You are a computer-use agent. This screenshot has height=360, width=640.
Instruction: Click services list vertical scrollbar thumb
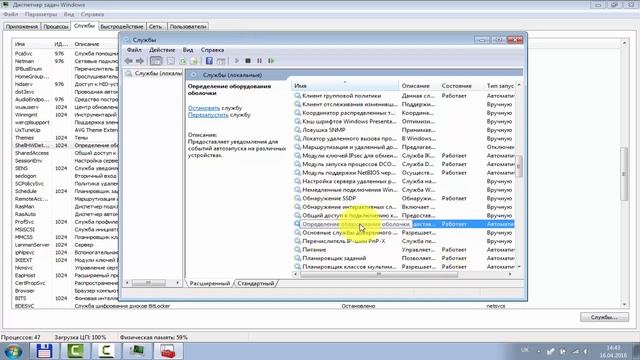pos(519,166)
